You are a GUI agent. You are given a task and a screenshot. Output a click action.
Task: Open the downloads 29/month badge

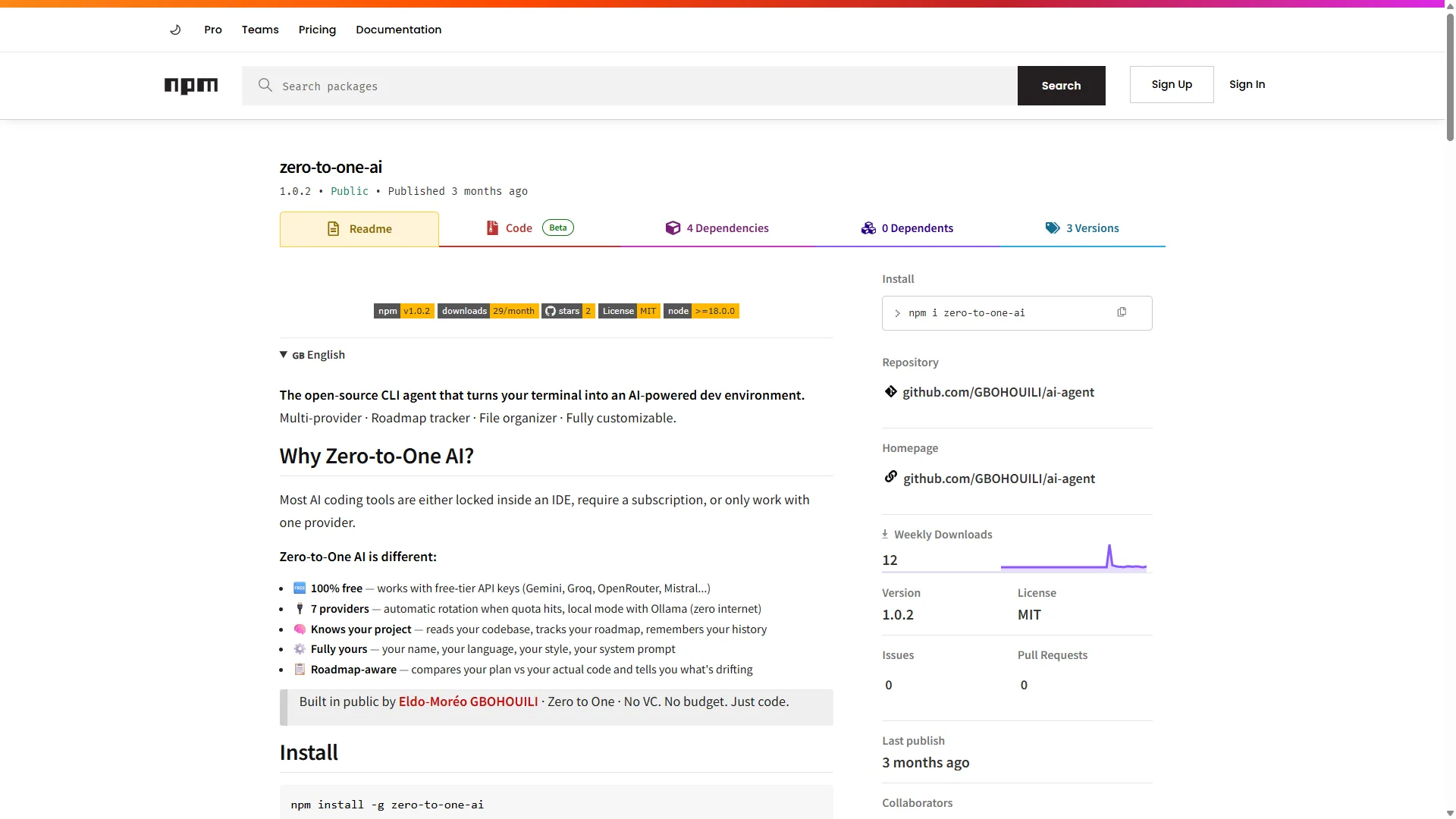click(488, 311)
